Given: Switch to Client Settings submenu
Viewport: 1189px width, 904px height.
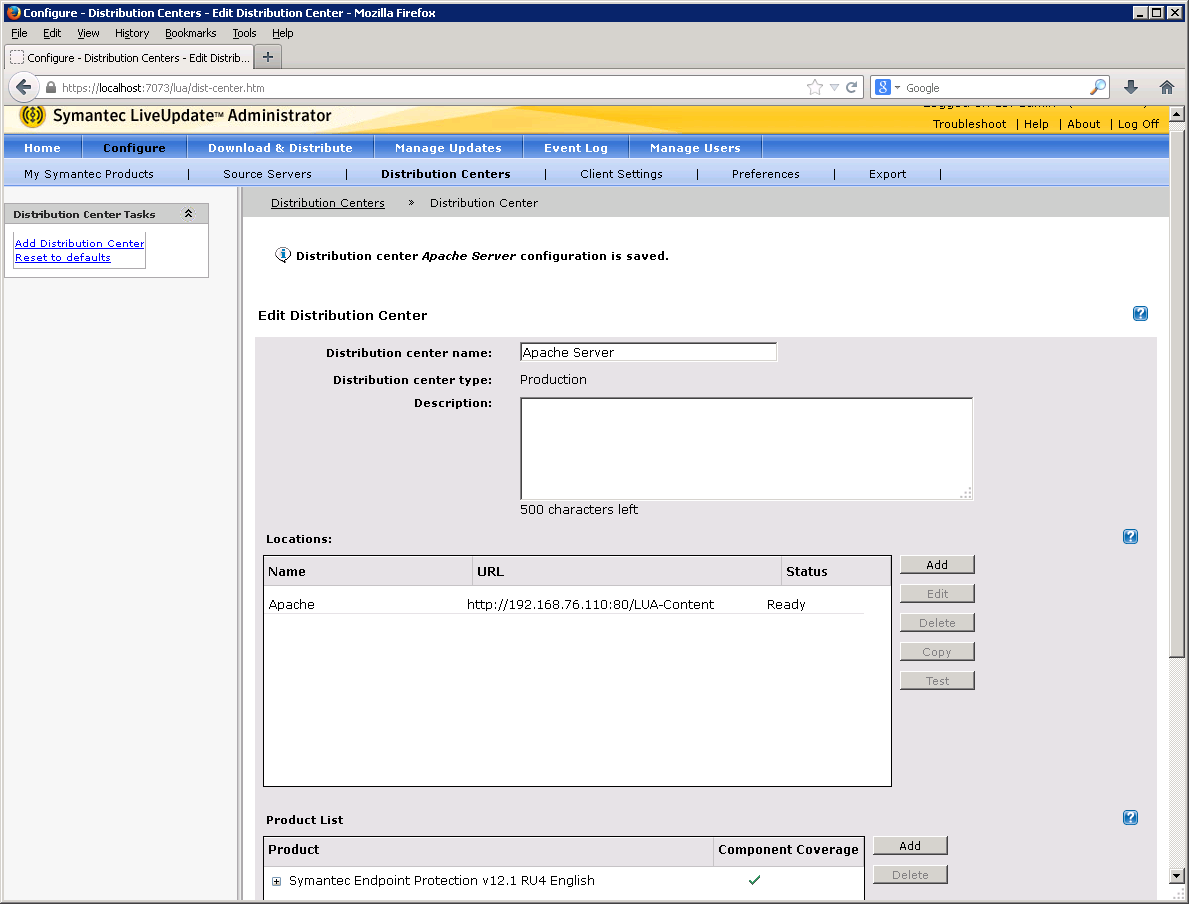Looking at the screenshot, I should pos(621,174).
